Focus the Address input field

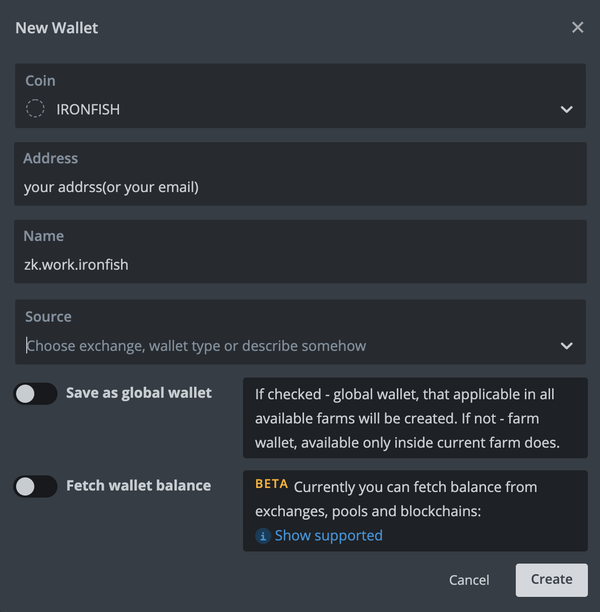(x=300, y=187)
